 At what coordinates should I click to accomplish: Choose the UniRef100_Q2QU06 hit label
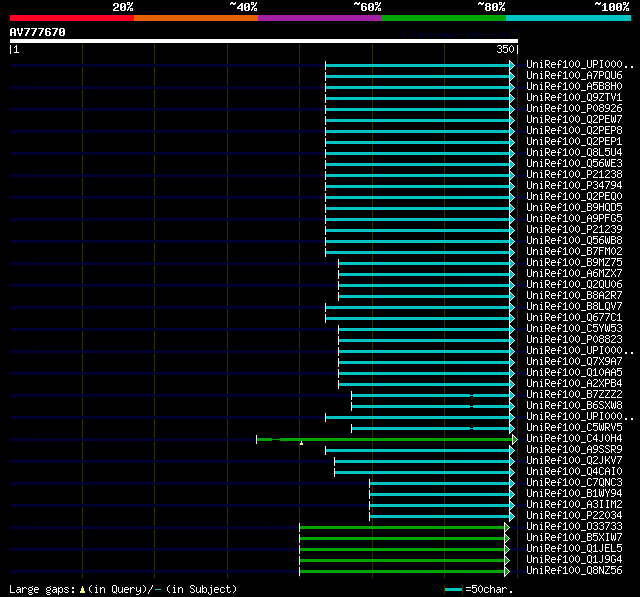pyautogui.click(x=574, y=285)
